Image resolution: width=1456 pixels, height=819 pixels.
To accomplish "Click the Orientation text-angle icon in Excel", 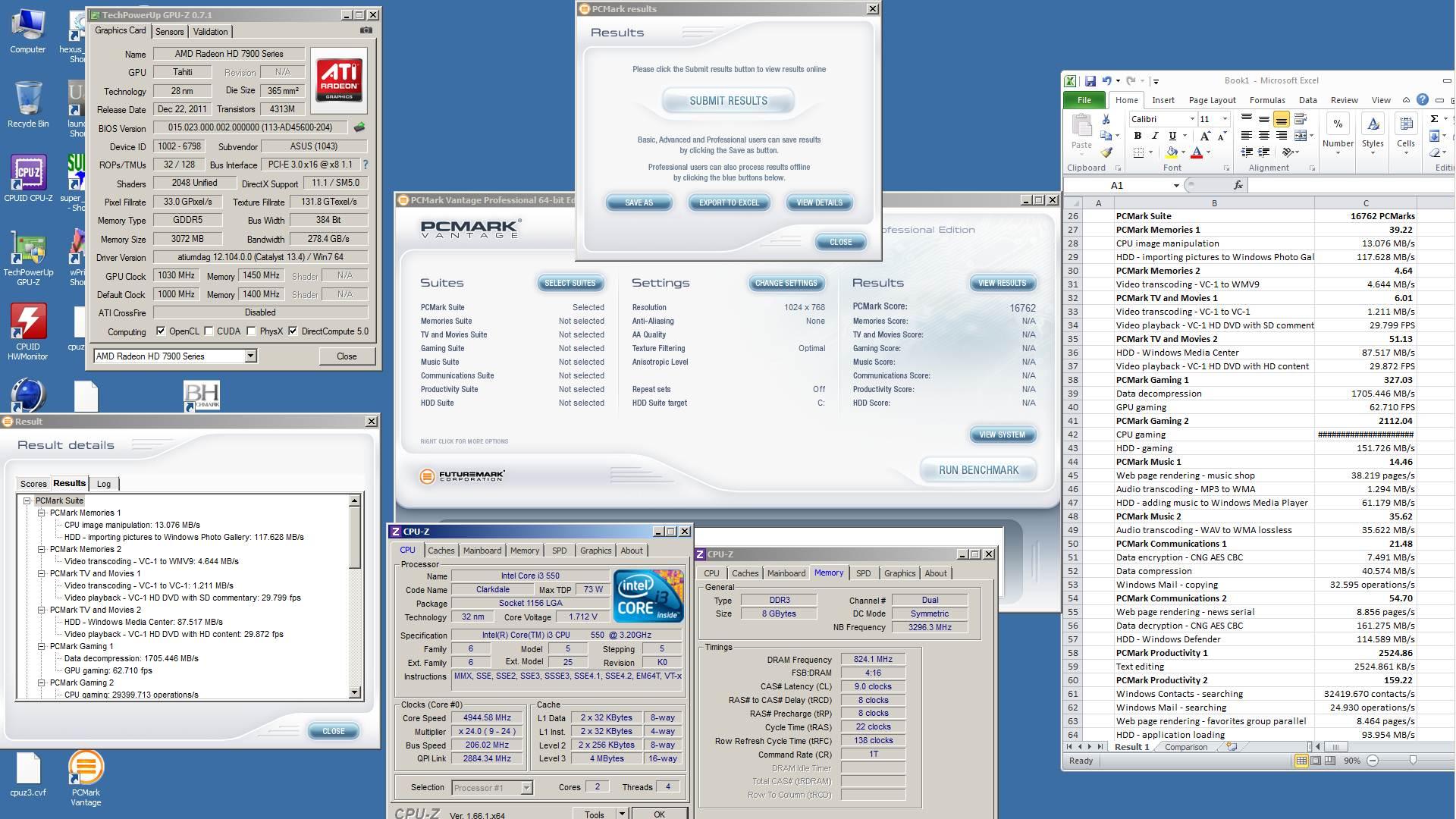I will tap(1288, 152).
